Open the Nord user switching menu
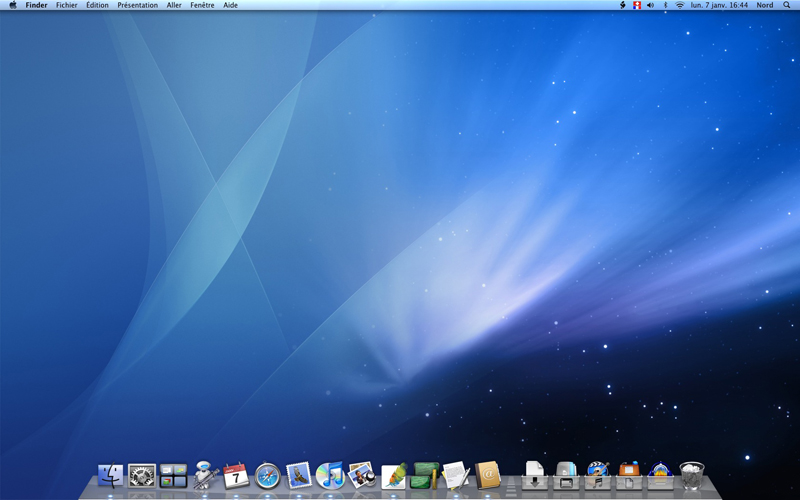The image size is (800, 500). point(765,5)
